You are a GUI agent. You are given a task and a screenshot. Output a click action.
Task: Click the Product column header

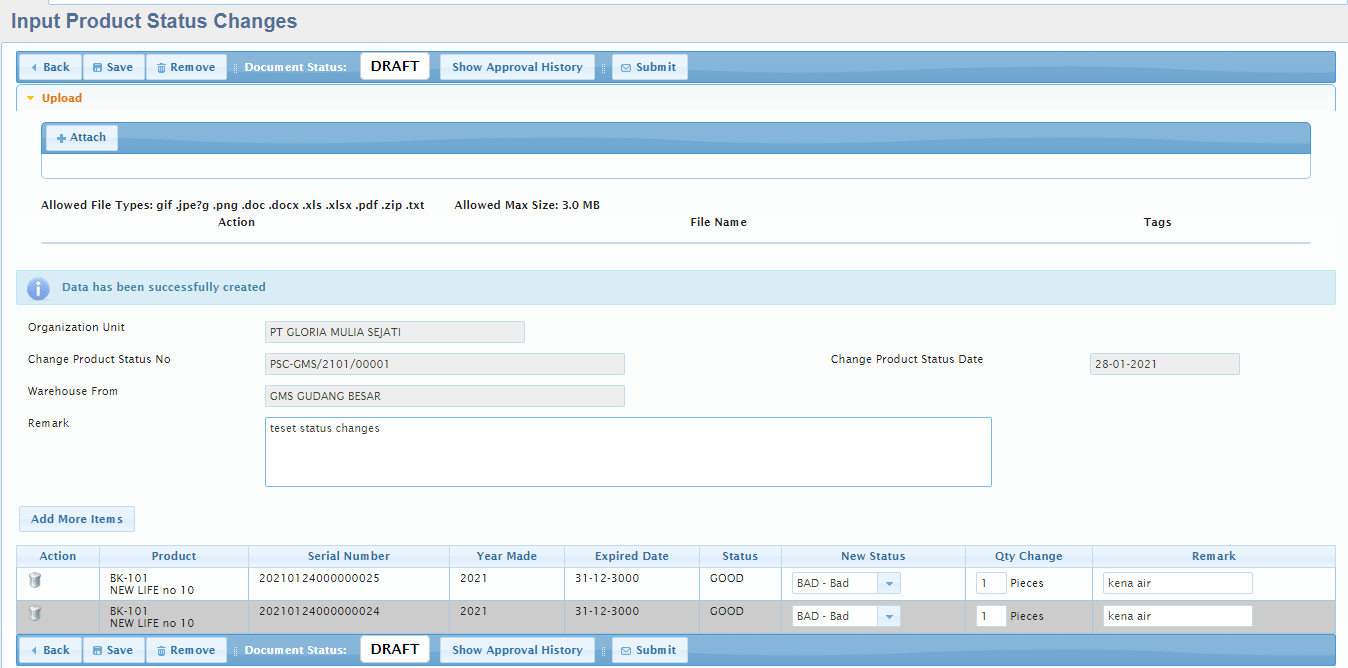click(x=174, y=556)
